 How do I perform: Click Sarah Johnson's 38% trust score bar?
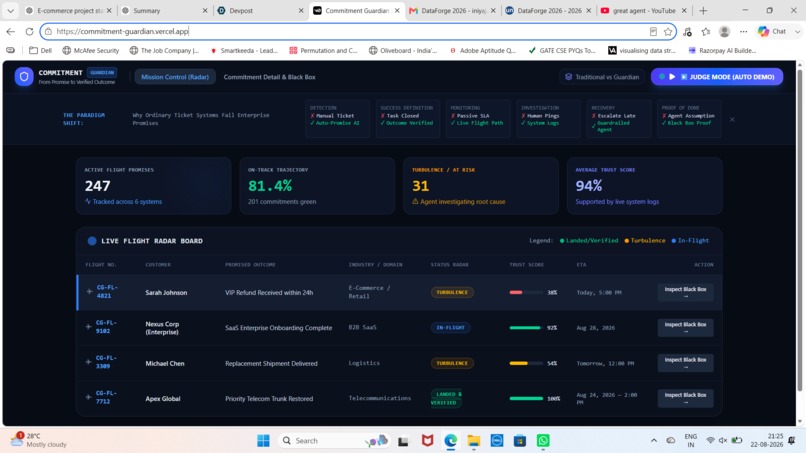coord(526,292)
